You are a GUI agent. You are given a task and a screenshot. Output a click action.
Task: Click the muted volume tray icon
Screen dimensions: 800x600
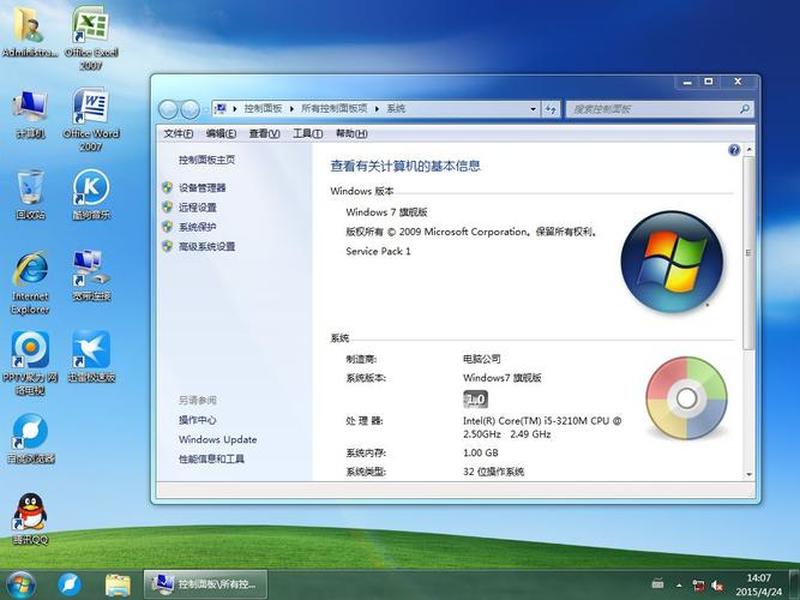(x=718, y=585)
